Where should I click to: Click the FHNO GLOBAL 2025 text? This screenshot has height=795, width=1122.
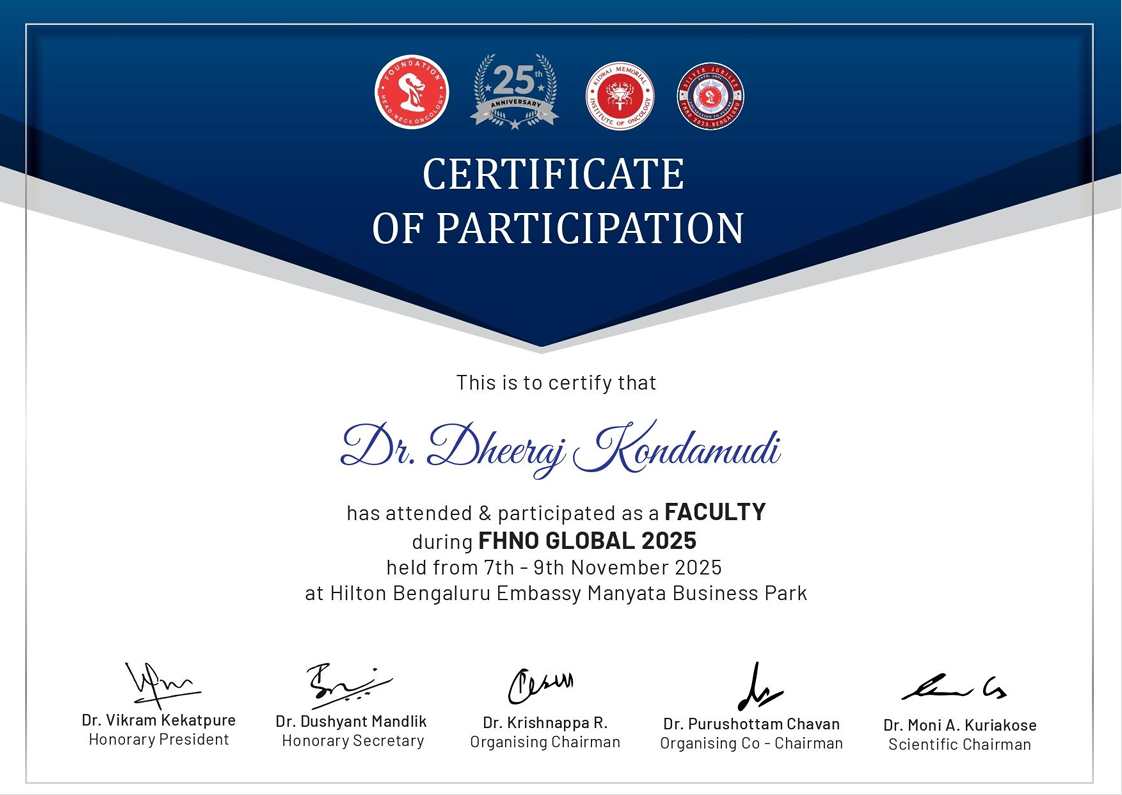tap(587, 541)
